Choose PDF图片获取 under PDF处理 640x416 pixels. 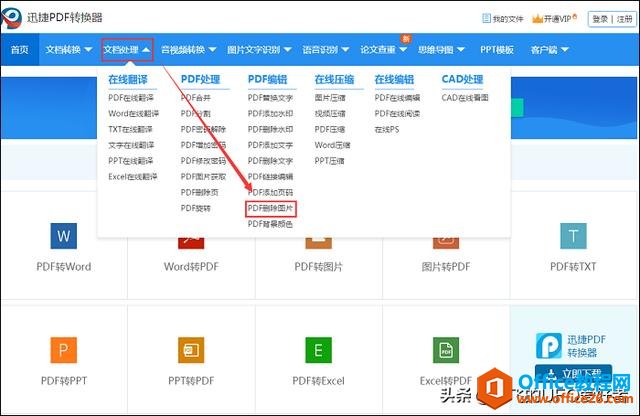[x=203, y=176]
